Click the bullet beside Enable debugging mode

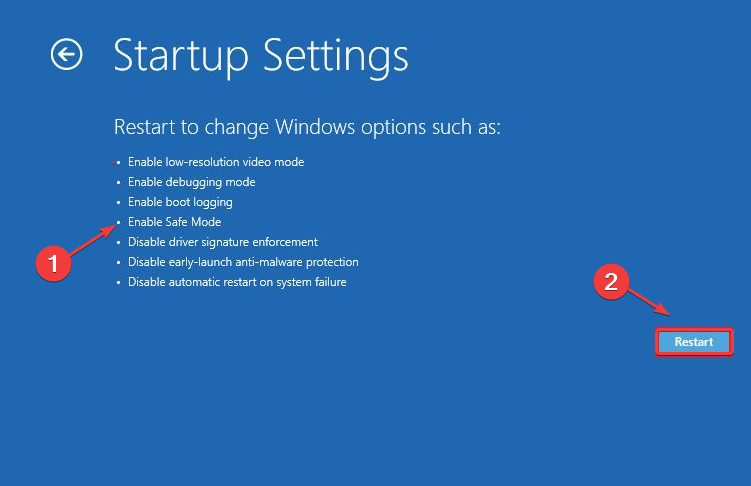(x=118, y=183)
